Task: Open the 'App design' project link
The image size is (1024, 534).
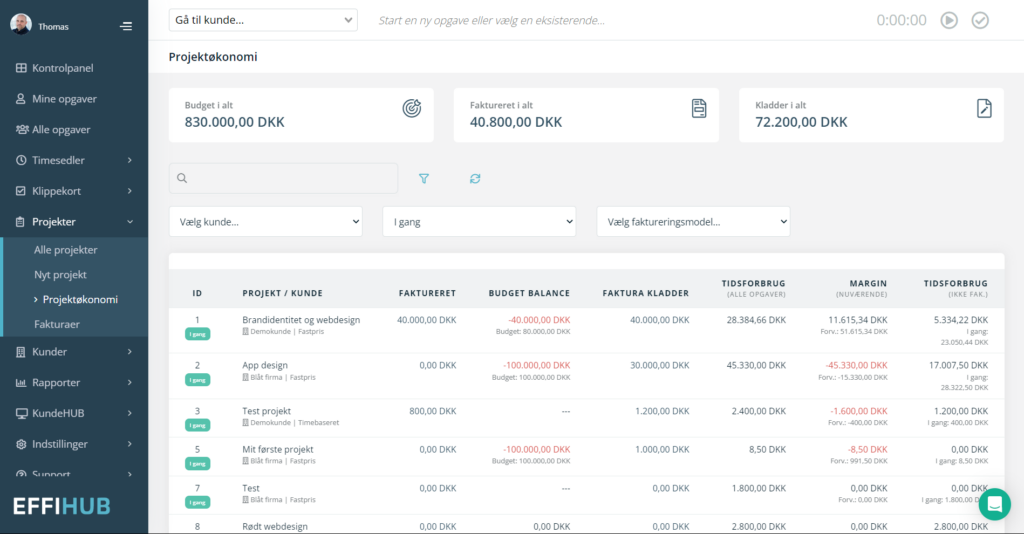Action: pyautogui.click(x=265, y=366)
